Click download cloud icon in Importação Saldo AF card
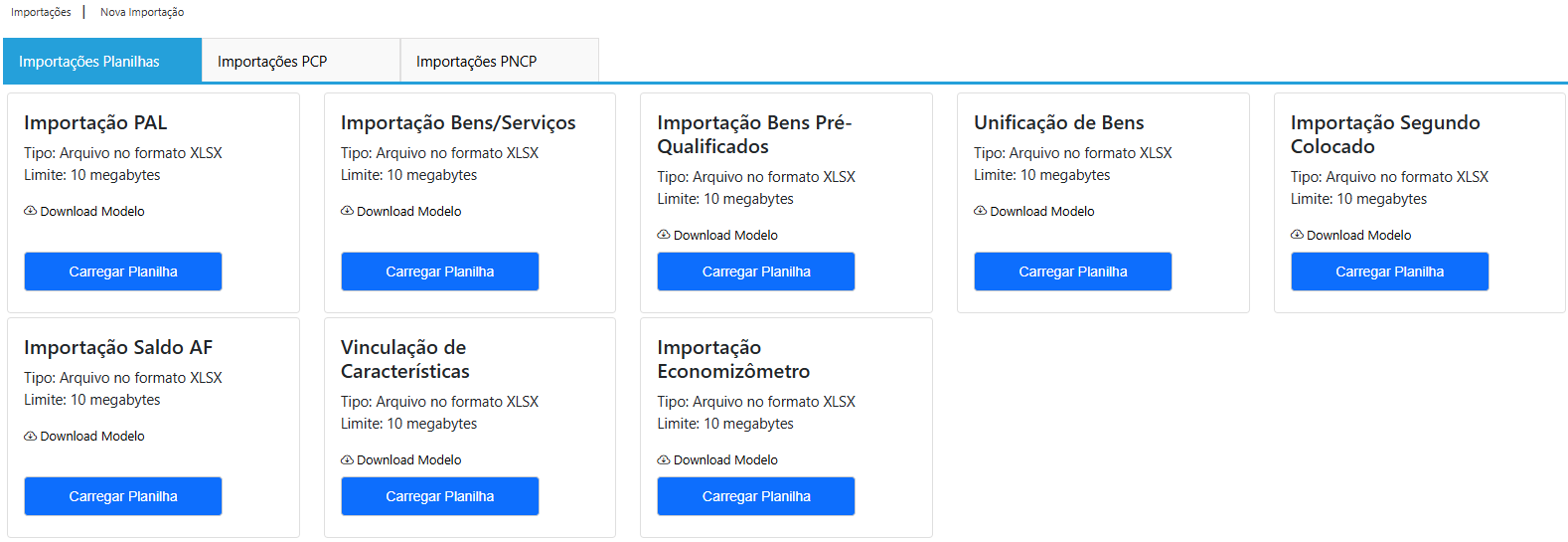This screenshot has height=542, width=1568. (x=31, y=436)
